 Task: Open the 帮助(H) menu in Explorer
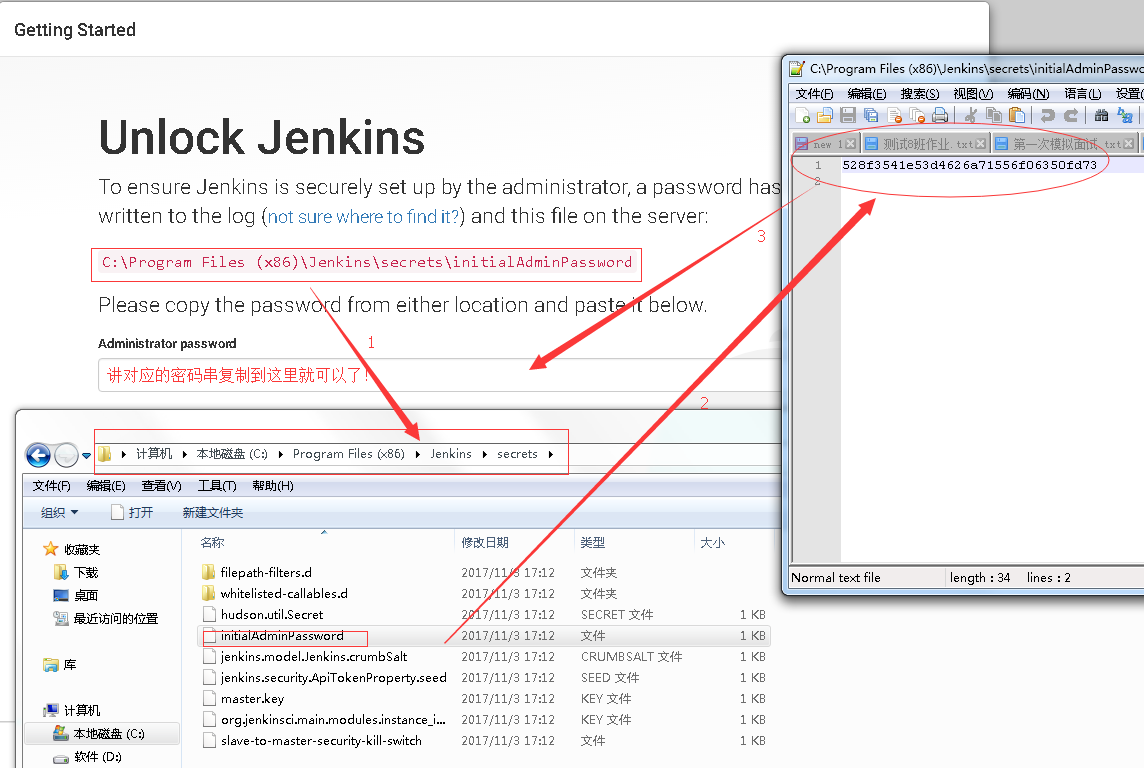pos(273,486)
